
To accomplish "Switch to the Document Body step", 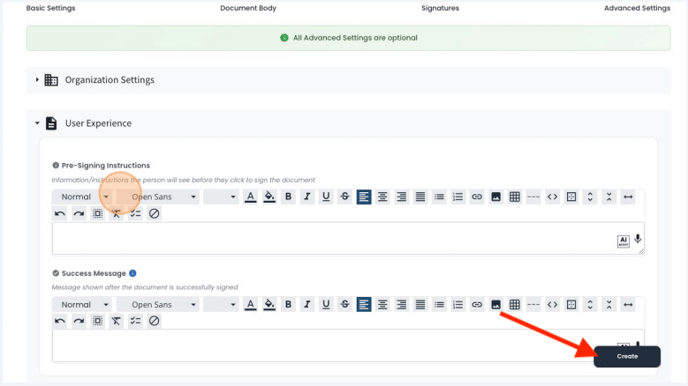I will click(248, 8).
